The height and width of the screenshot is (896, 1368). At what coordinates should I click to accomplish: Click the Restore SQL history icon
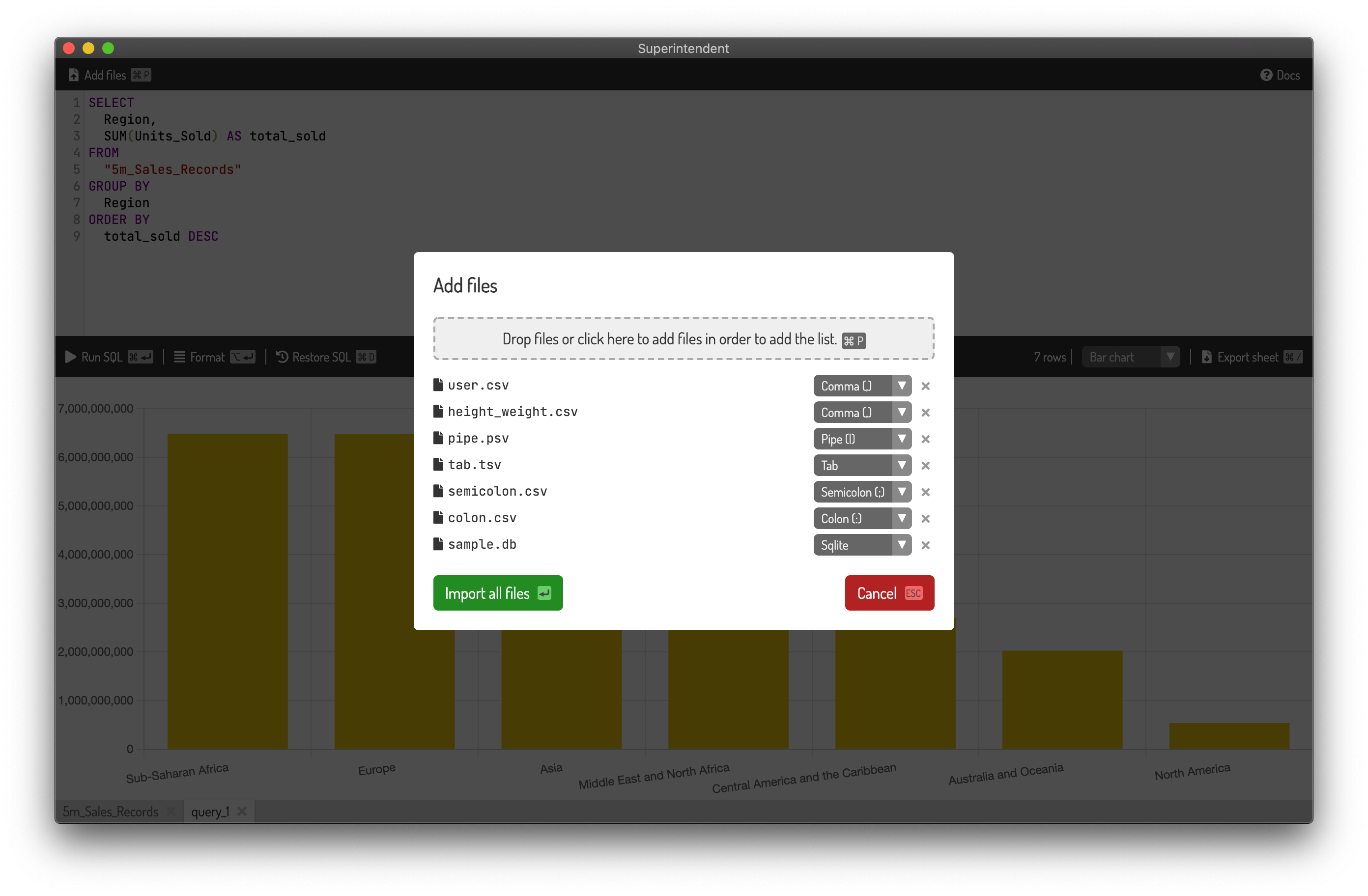pyautogui.click(x=281, y=357)
